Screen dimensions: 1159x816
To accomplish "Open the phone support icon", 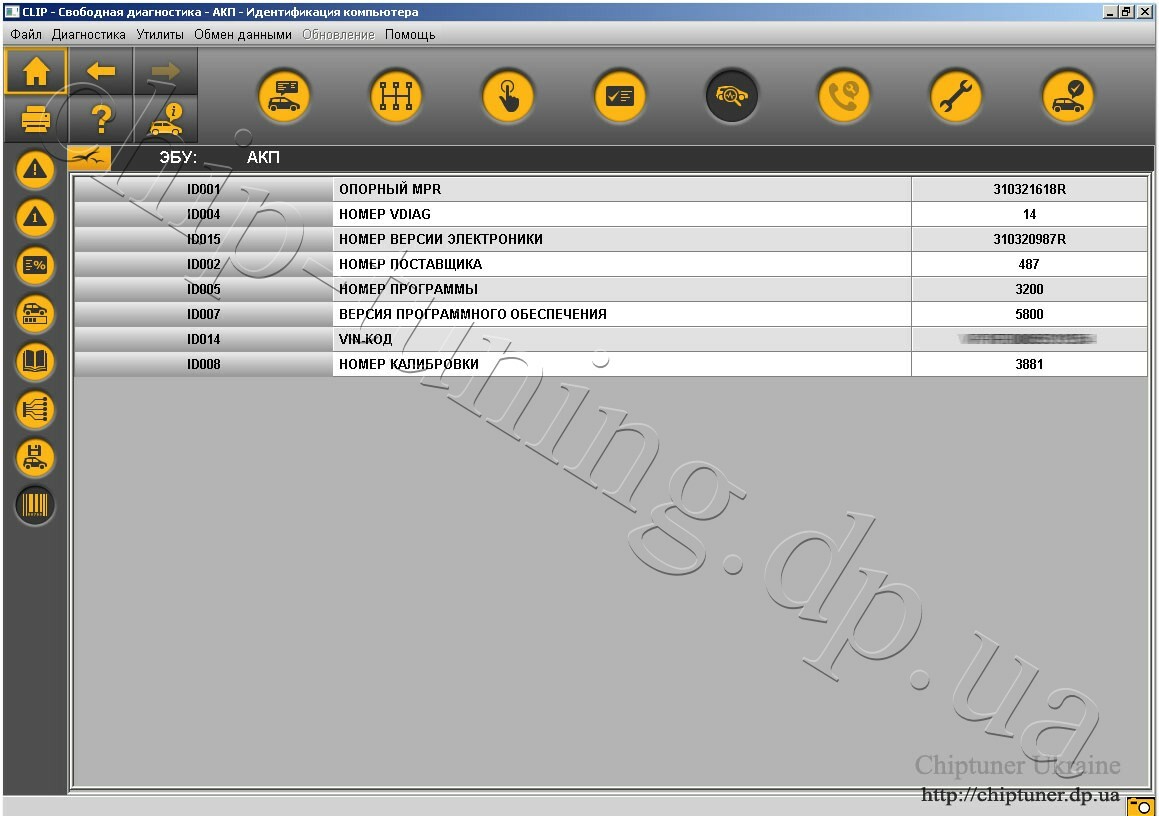I will tap(843, 96).
